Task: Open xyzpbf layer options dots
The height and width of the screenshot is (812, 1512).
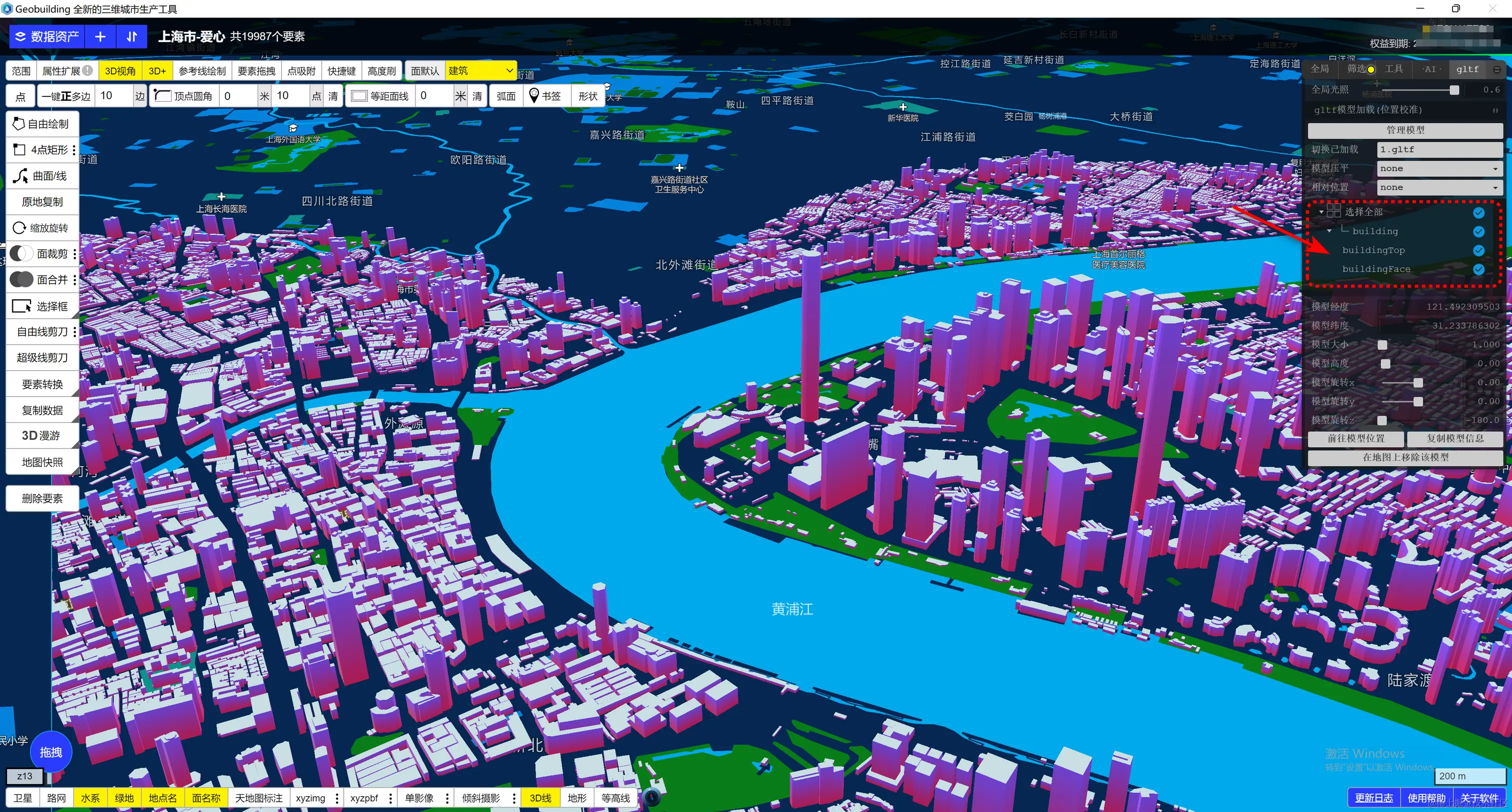Action: click(390, 798)
